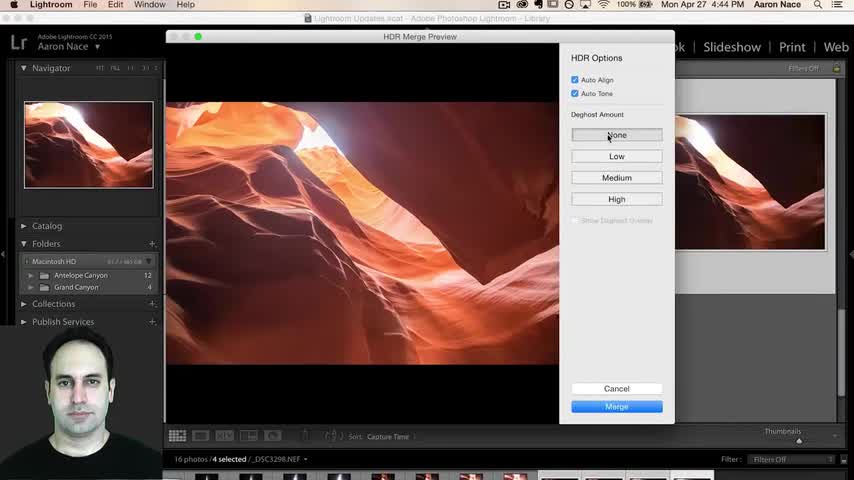Screen dimensions: 854x480
Task: Click AirPlay display menu bar icon
Action: [585, 5]
